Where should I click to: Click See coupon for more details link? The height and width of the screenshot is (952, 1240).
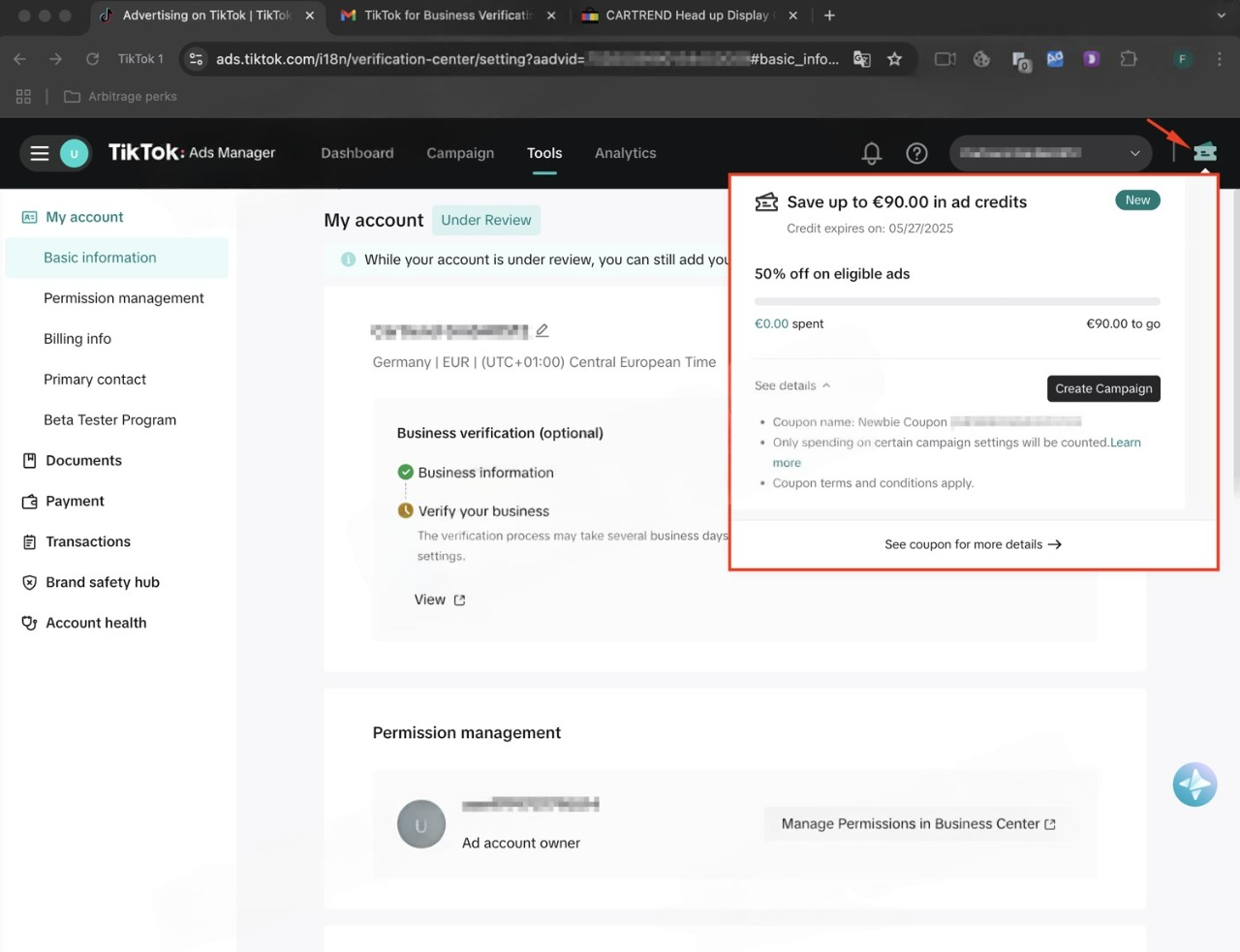coord(973,544)
